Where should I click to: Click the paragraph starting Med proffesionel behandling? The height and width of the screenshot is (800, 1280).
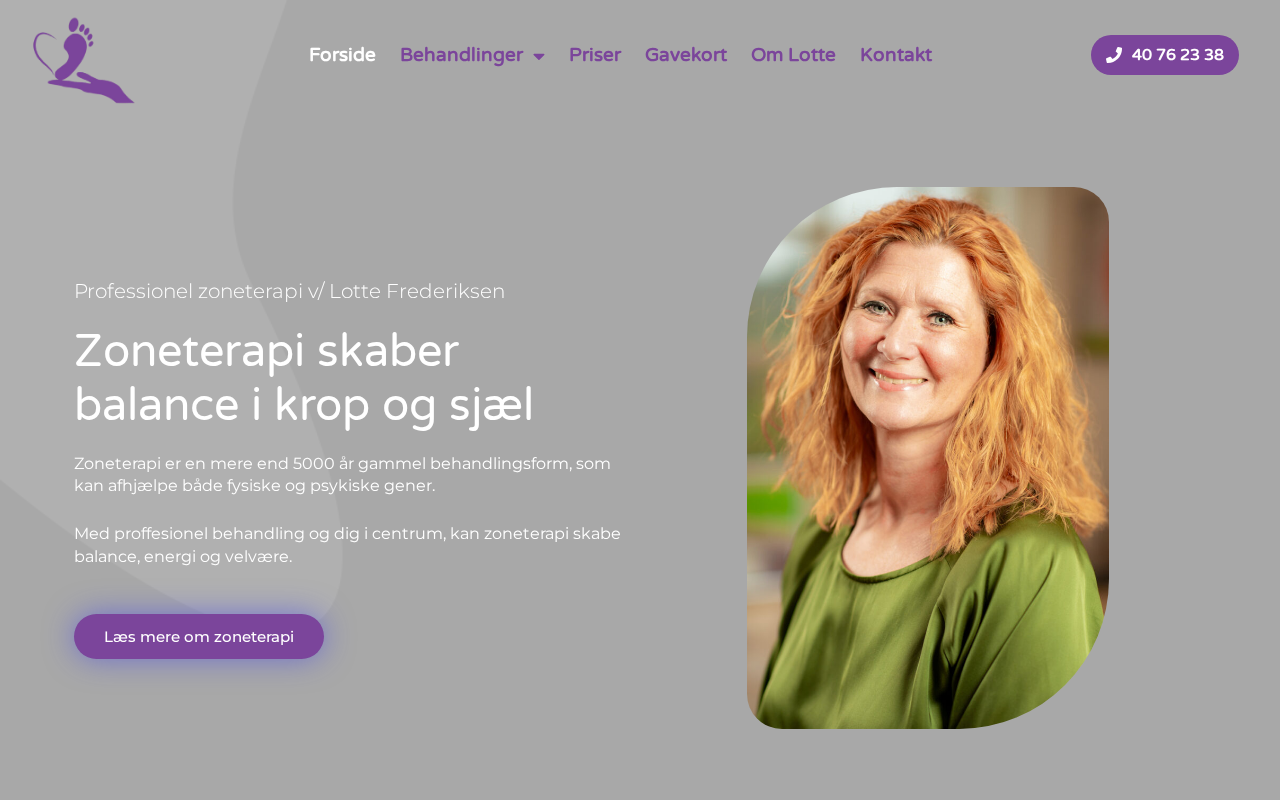tap(347, 545)
